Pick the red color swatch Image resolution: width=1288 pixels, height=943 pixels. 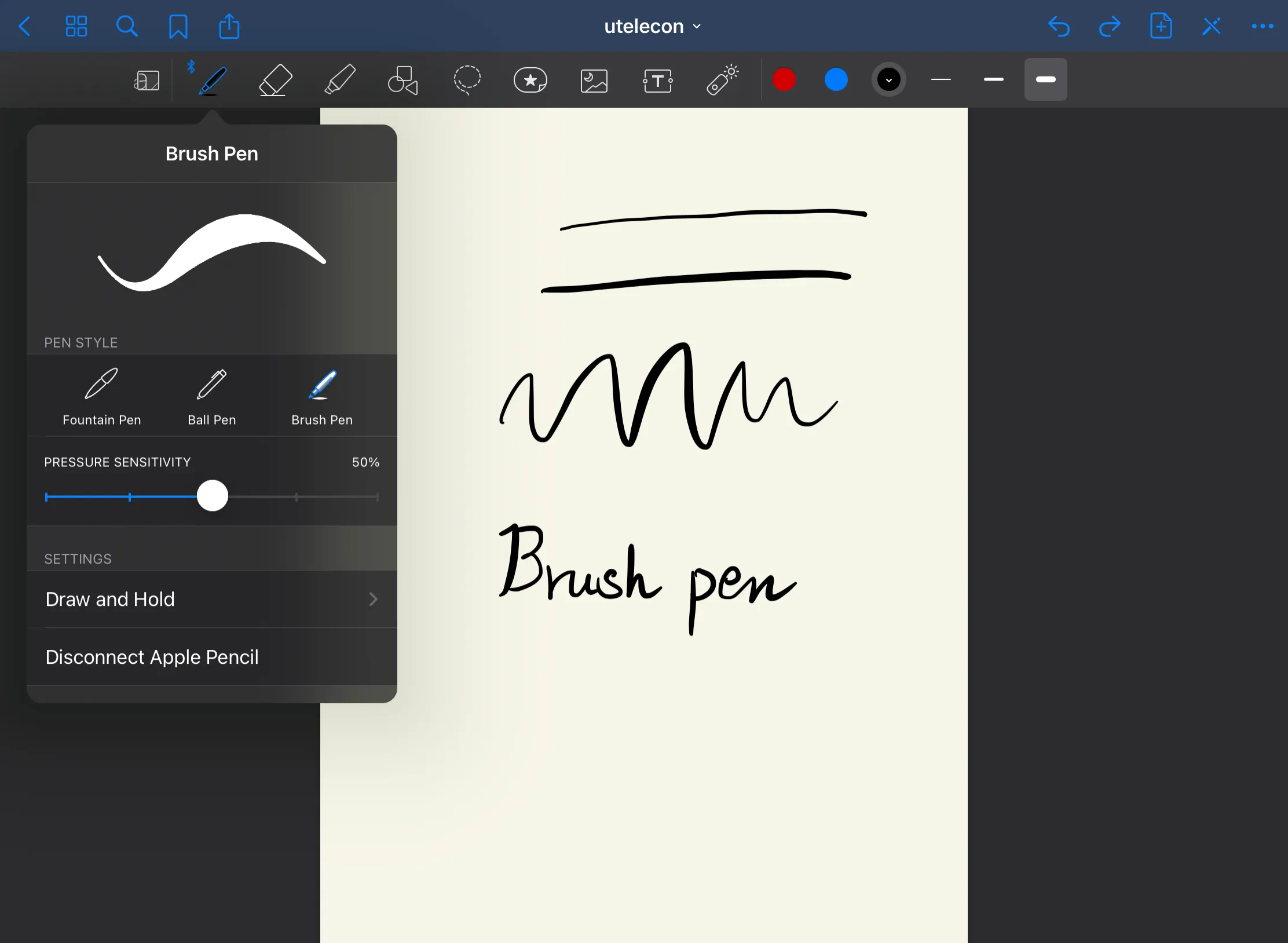point(784,80)
